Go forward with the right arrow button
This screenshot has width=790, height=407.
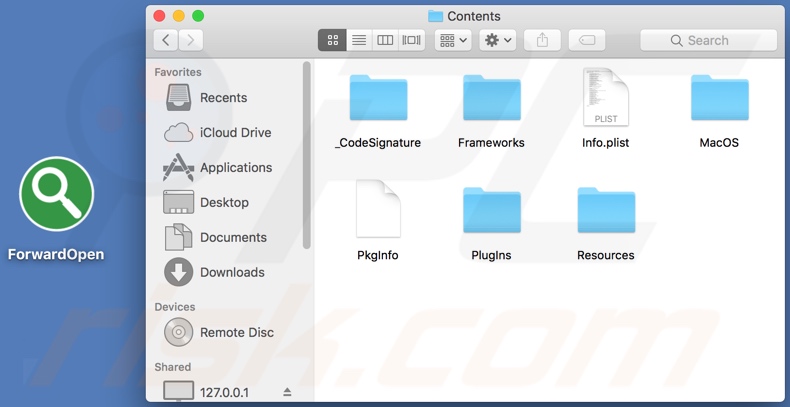click(x=190, y=40)
